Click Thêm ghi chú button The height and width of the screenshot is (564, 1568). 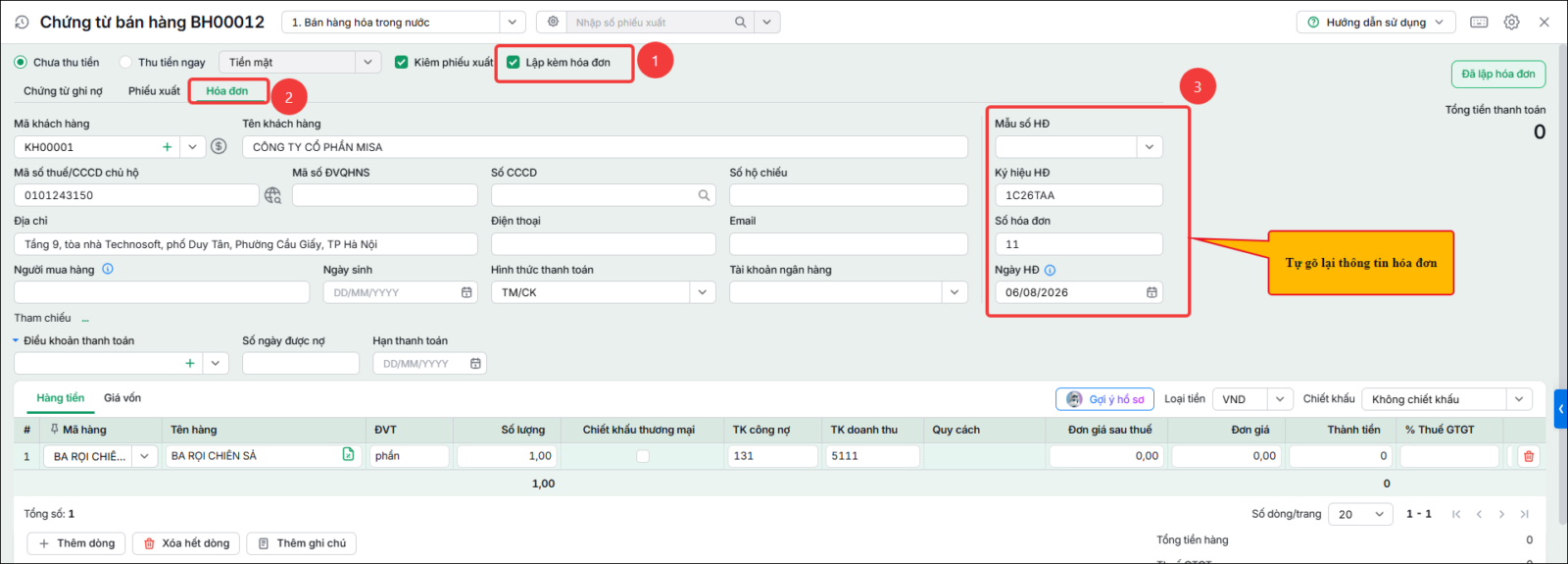(x=301, y=543)
